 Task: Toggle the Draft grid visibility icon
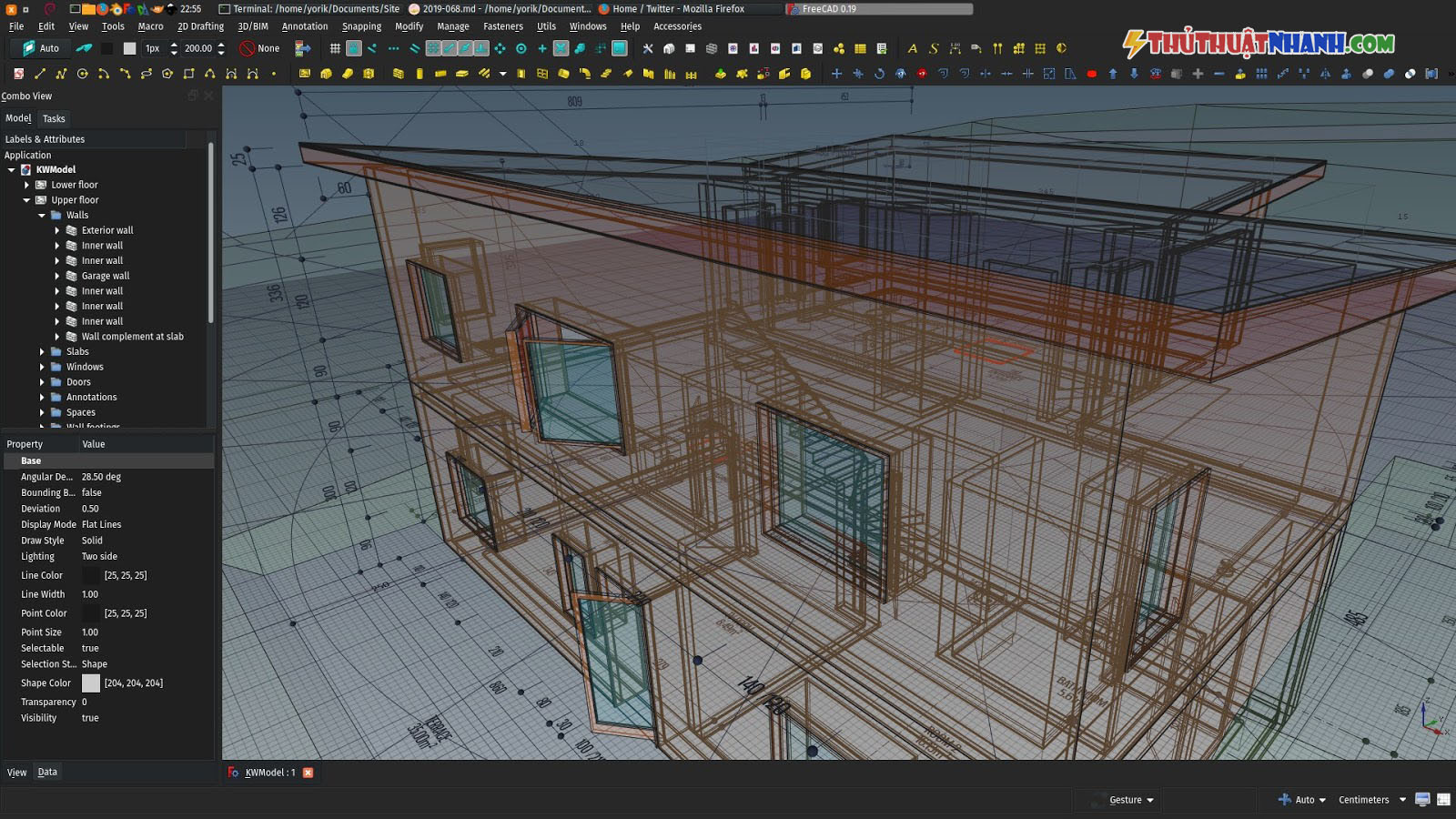[x=335, y=48]
